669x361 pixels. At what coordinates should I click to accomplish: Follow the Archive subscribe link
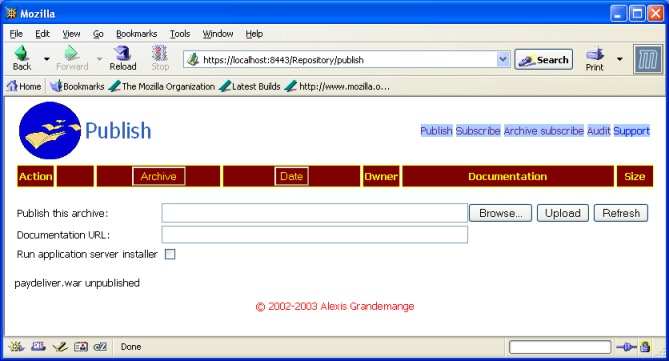[544, 131]
